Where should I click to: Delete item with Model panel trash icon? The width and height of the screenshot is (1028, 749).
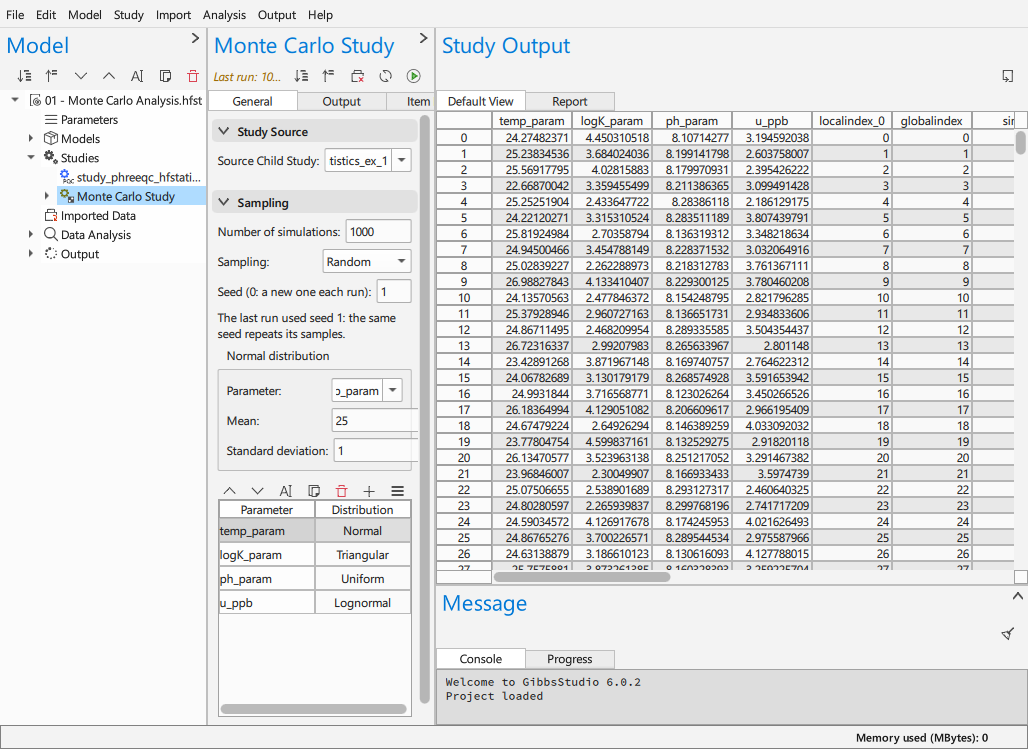[193, 76]
